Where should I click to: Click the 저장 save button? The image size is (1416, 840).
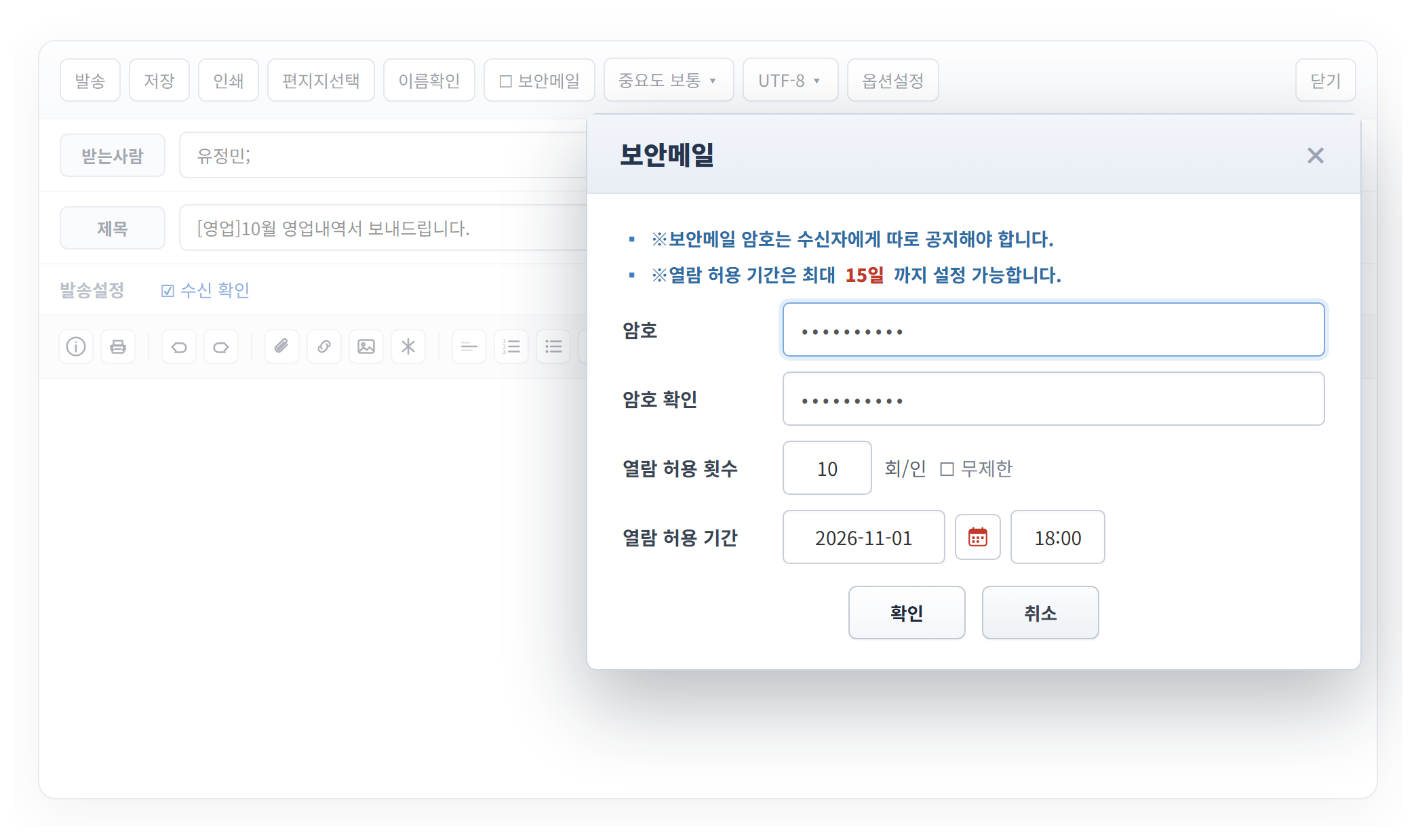tap(159, 81)
